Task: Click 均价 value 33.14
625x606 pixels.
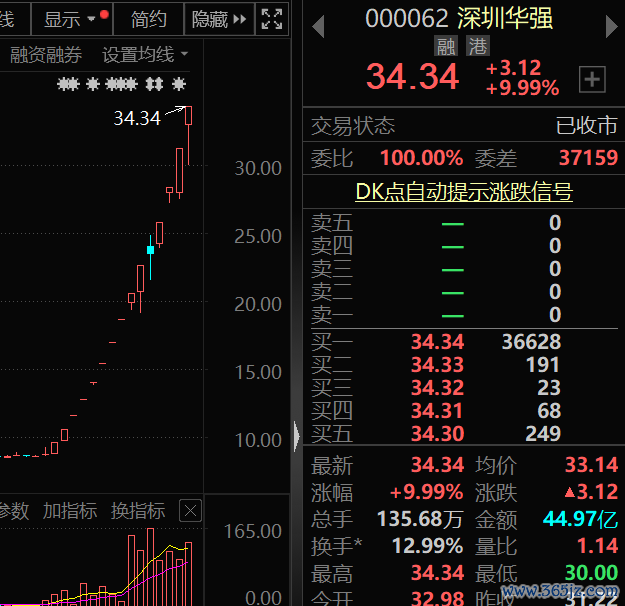Action: pyautogui.click(x=592, y=465)
